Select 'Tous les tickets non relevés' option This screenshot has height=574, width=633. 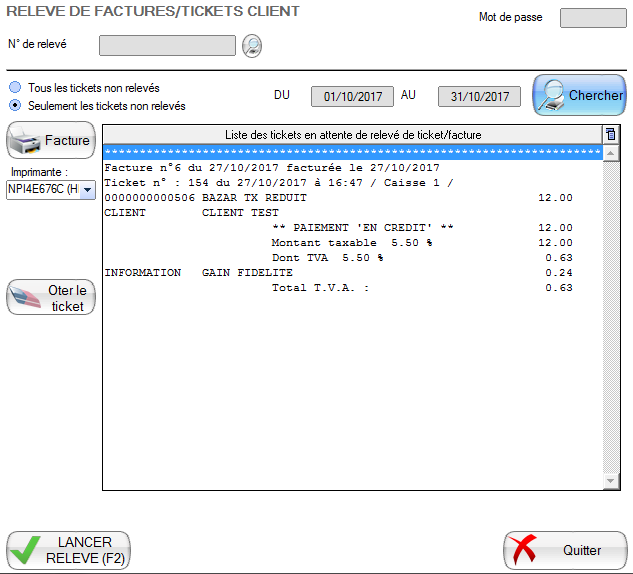click(15, 88)
